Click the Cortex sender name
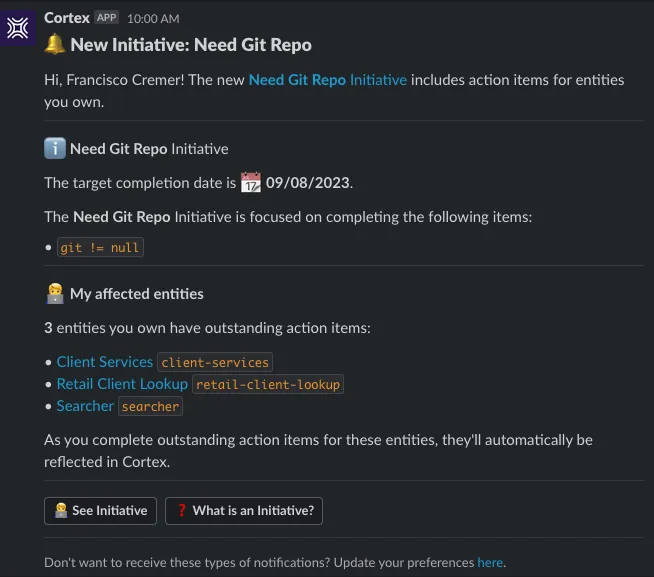 (x=67, y=18)
